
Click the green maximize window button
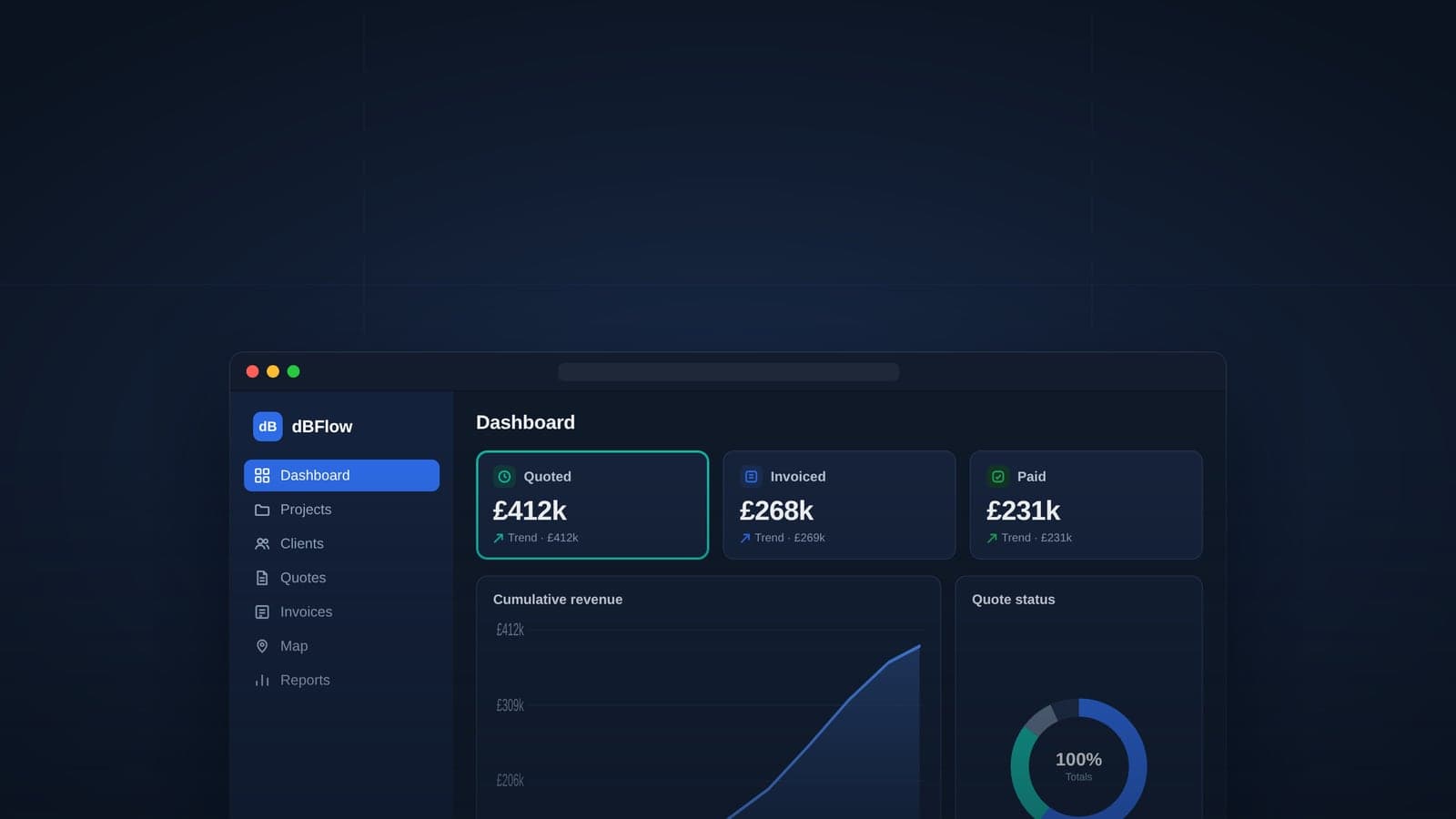click(x=293, y=371)
